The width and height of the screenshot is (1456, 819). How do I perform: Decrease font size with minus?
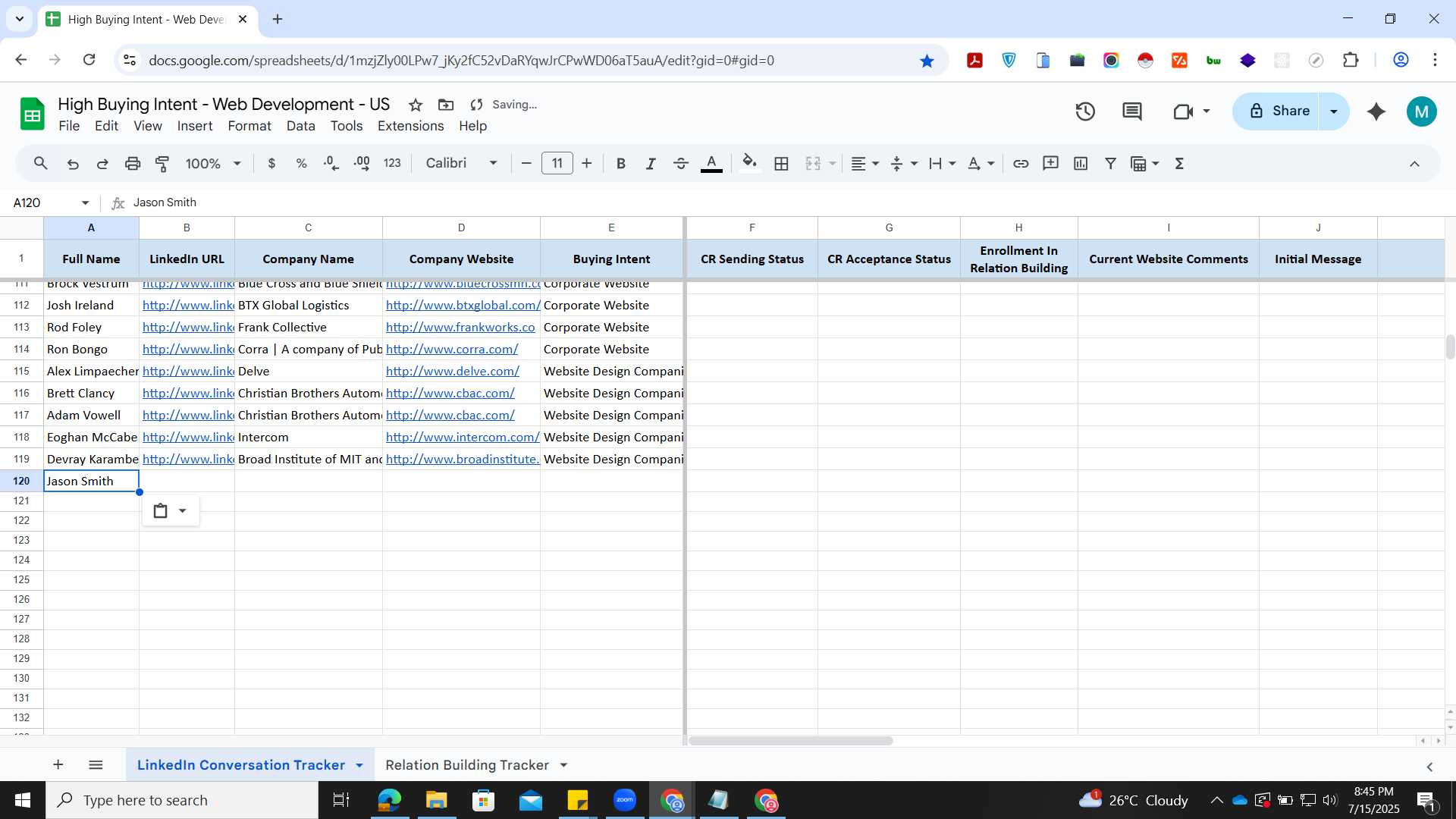pyautogui.click(x=526, y=163)
